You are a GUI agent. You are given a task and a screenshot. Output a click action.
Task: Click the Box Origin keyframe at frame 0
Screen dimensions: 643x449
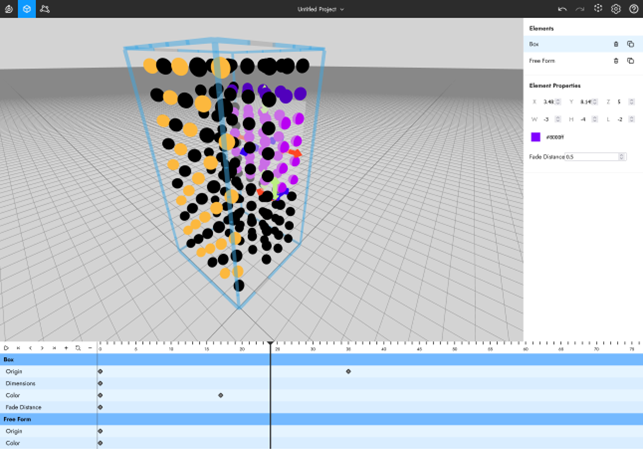[x=100, y=372]
